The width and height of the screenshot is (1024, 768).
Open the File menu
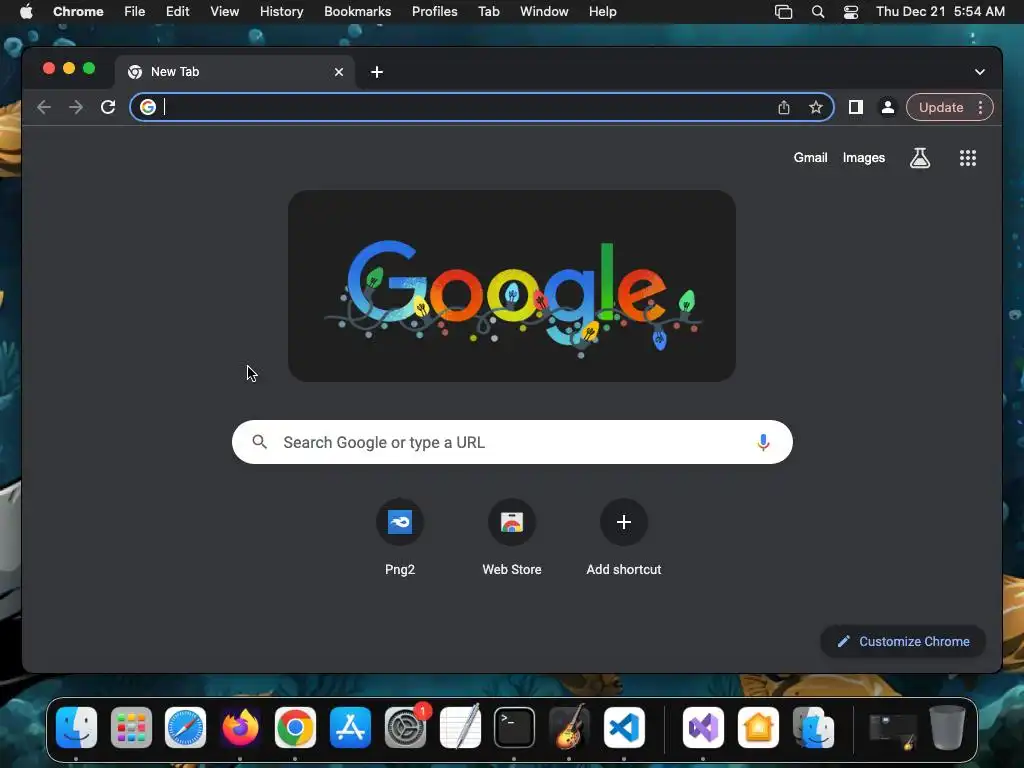(135, 12)
